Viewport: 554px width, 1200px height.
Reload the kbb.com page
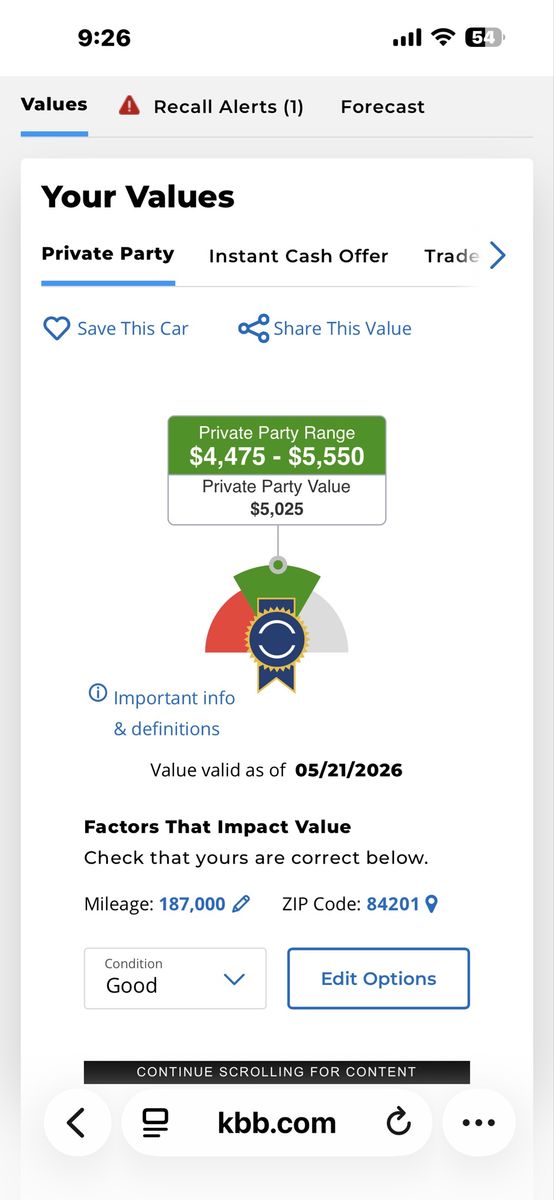[x=398, y=1123]
